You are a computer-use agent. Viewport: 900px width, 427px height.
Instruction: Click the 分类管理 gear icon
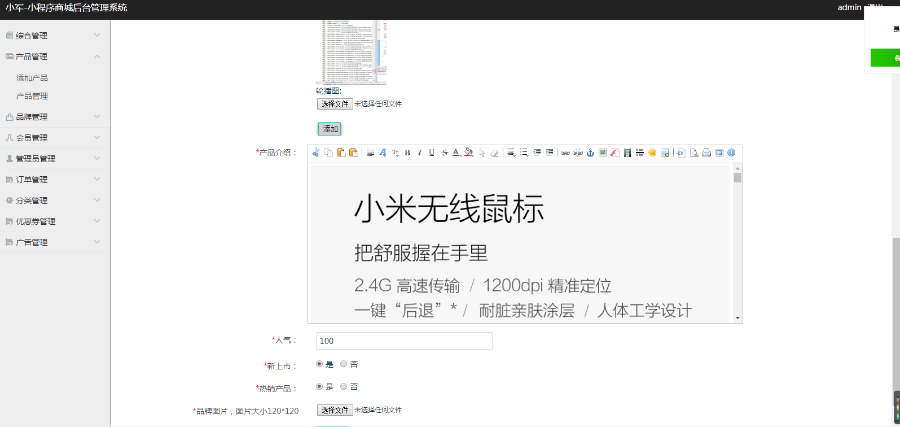pyautogui.click(x=9, y=200)
